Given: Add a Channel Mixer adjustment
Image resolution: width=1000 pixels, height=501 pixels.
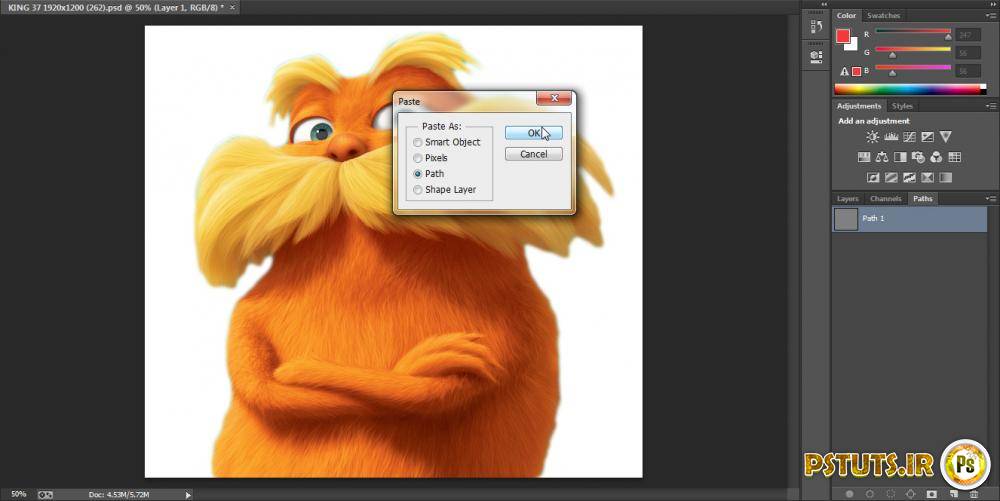Looking at the screenshot, I should click(x=936, y=157).
